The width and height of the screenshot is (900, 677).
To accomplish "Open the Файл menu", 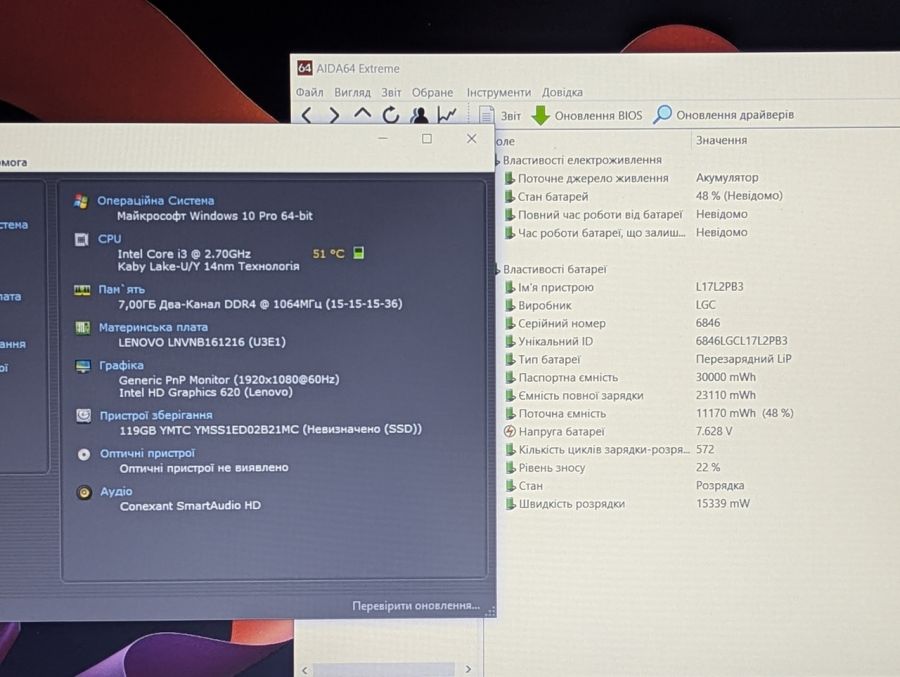I will (x=309, y=92).
